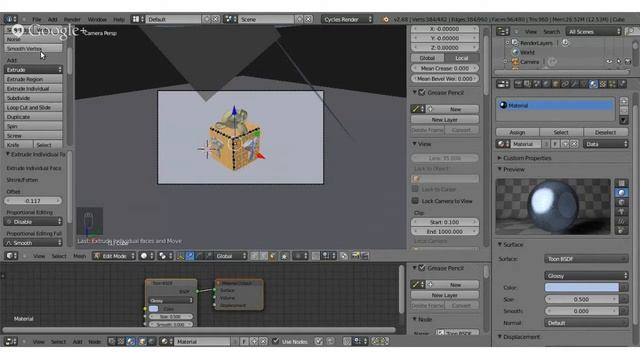Open the Texture properties tab icon

[603, 84]
